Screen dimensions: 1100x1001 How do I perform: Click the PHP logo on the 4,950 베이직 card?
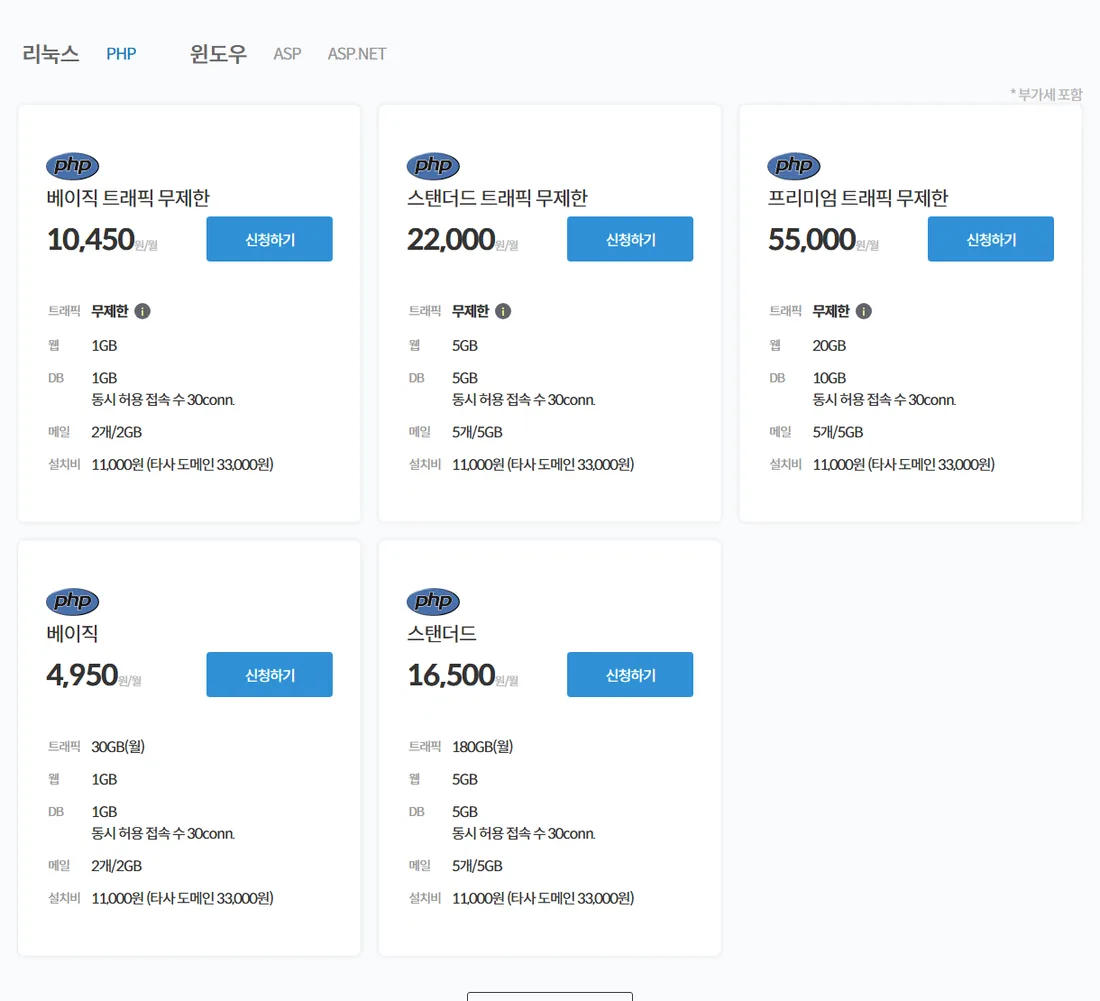pyautogui.click(x=72, y=602)
